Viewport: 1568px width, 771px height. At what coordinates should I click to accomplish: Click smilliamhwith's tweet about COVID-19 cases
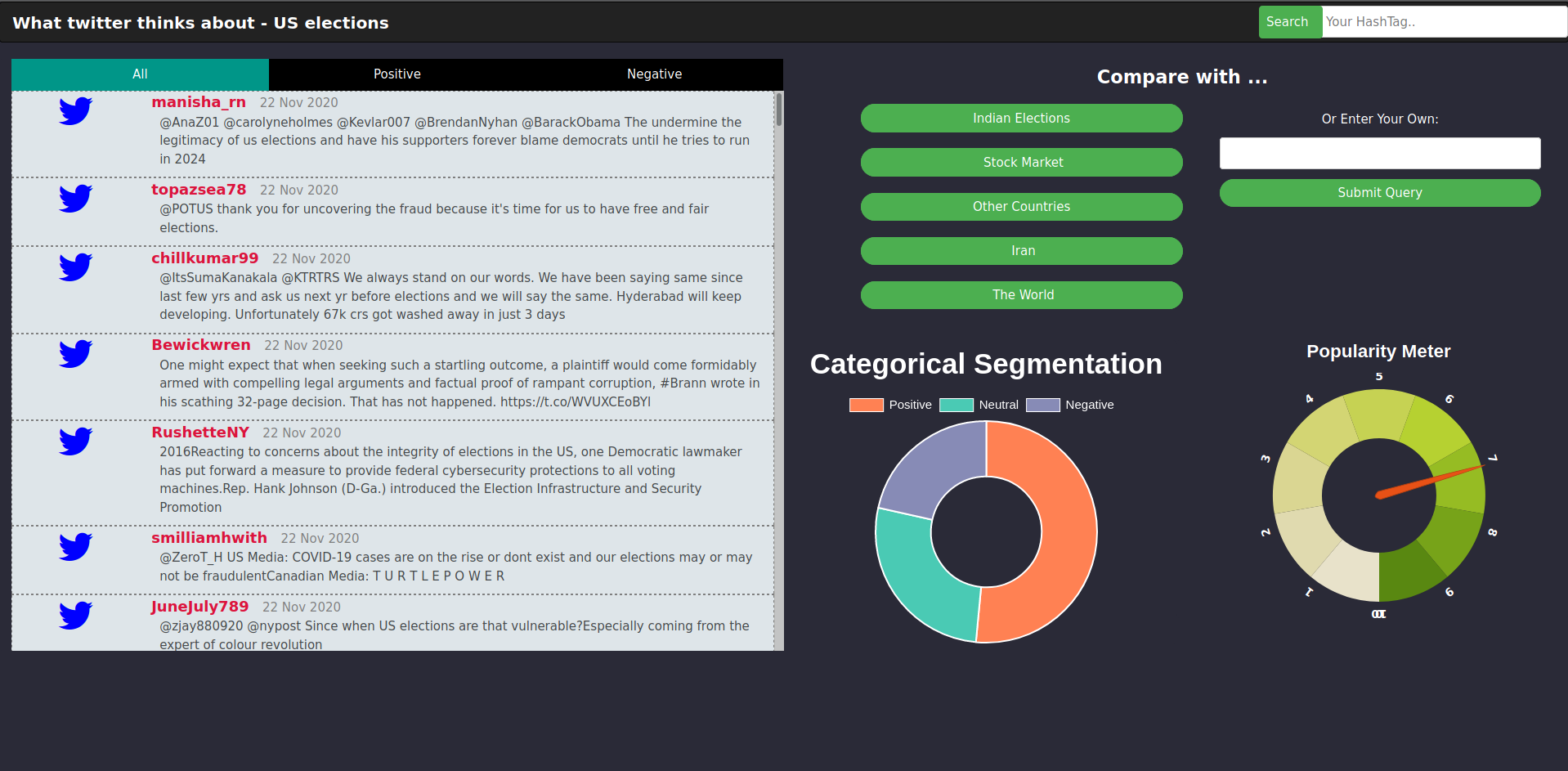tap(456, 567)
